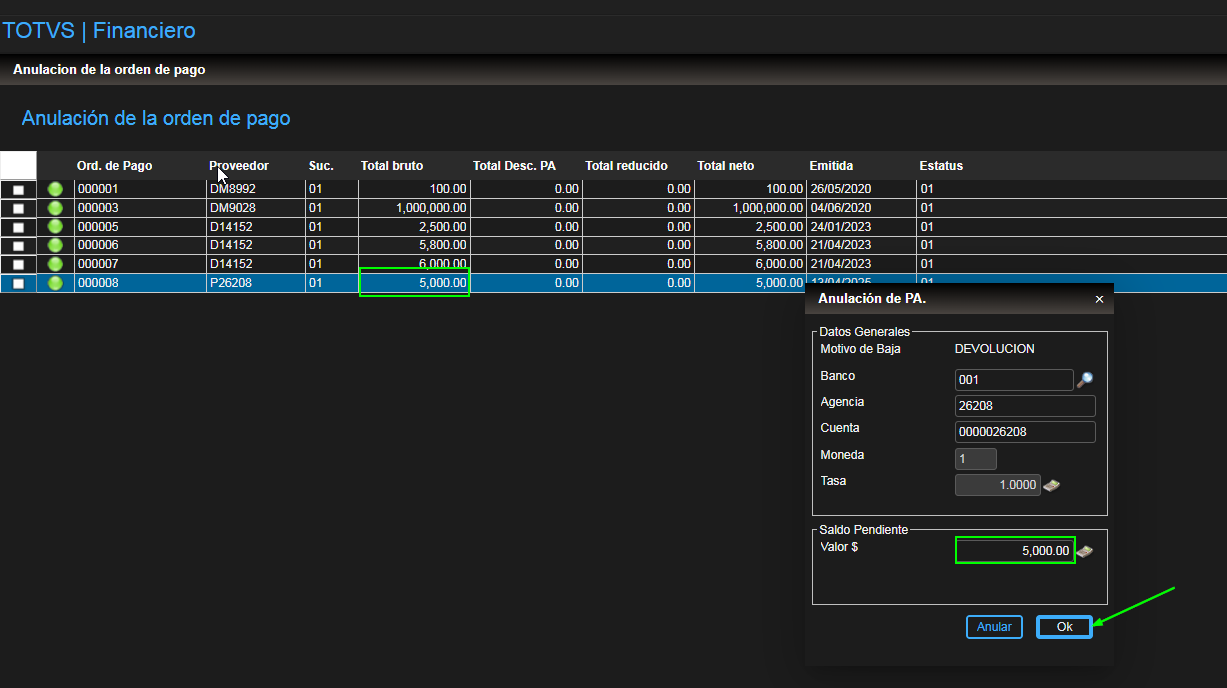Click the Total bruto column header

(x=392, y=166)
